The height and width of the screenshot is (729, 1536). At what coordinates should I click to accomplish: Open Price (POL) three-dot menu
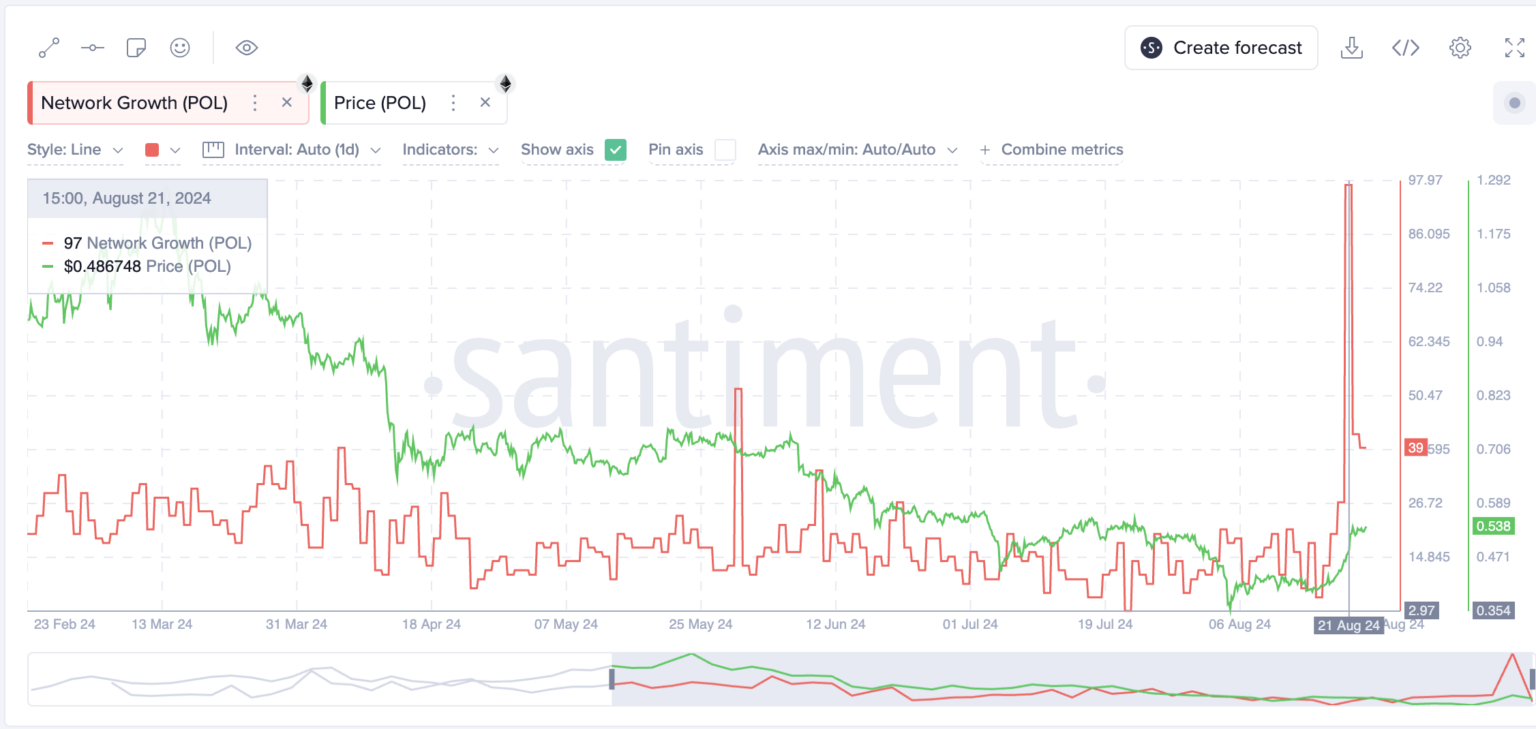click(x=453, y=103)
